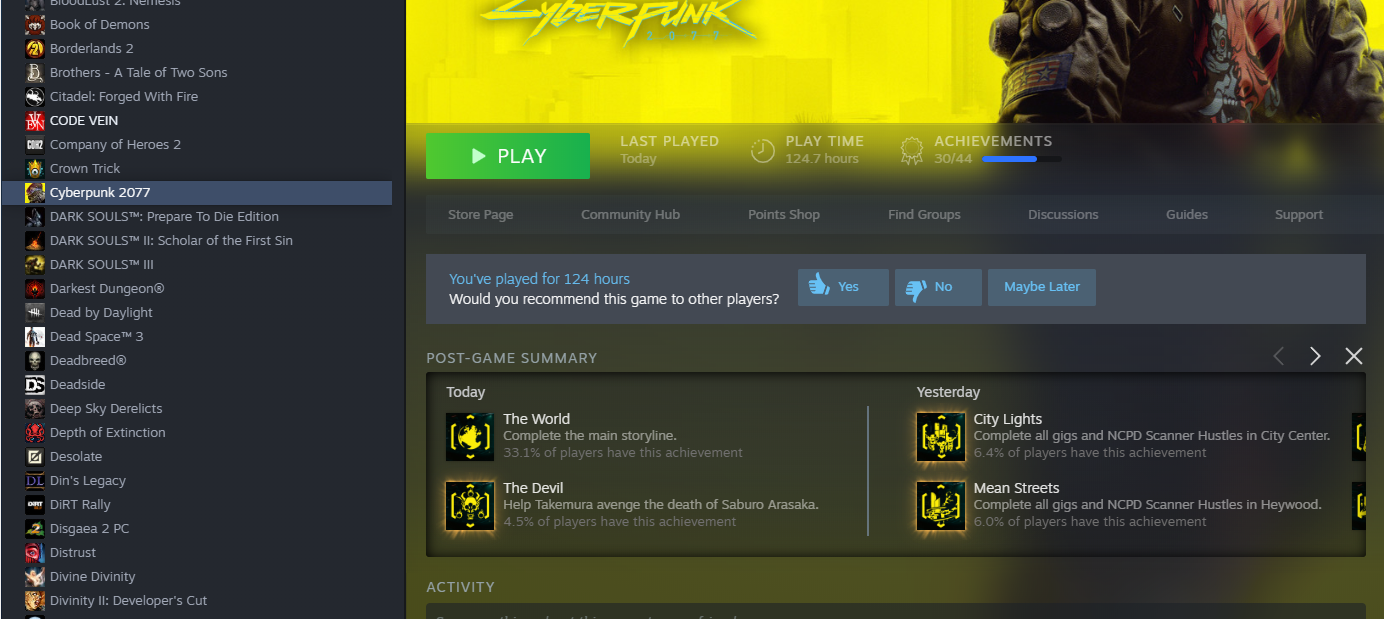Click the DARK SOULS Prepare To Die Edition icon
Viewport: 1384px width, 619px height.
click(35, 216)
